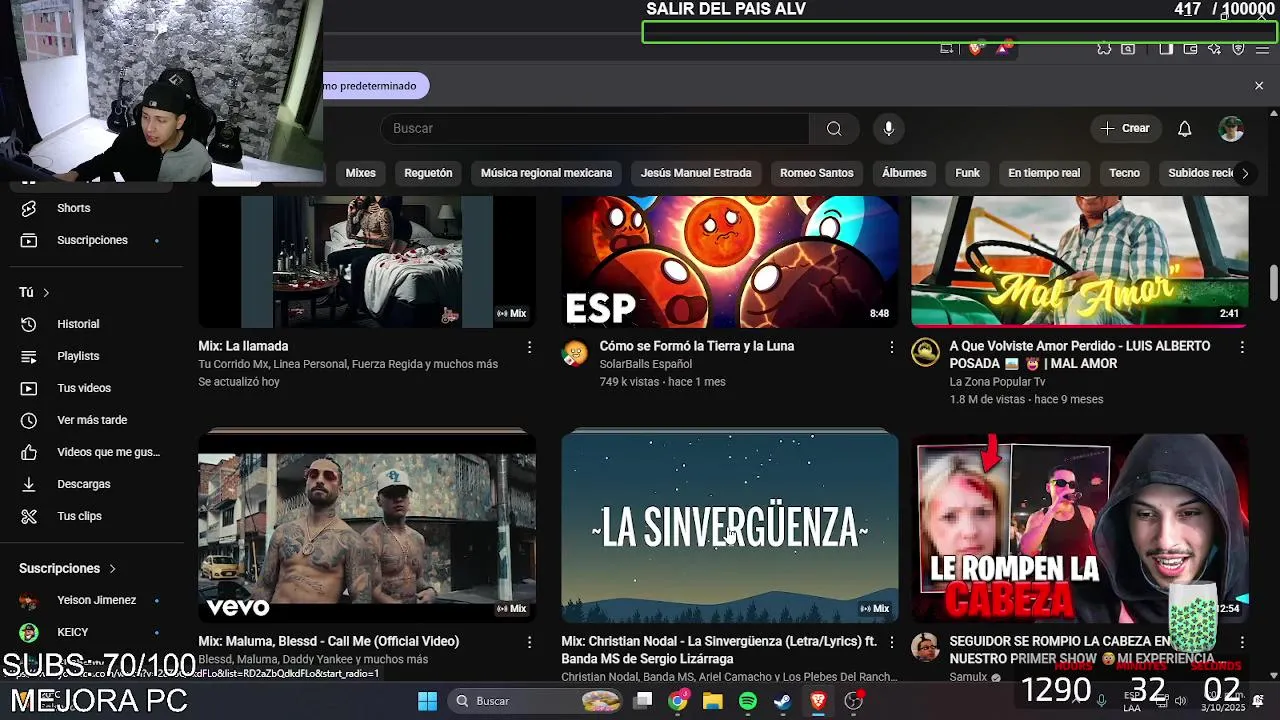The height and width of the screenshot is (720, 1280).
Task: Open Playlists in the sidebar
Action: click(x=92, y=356)
